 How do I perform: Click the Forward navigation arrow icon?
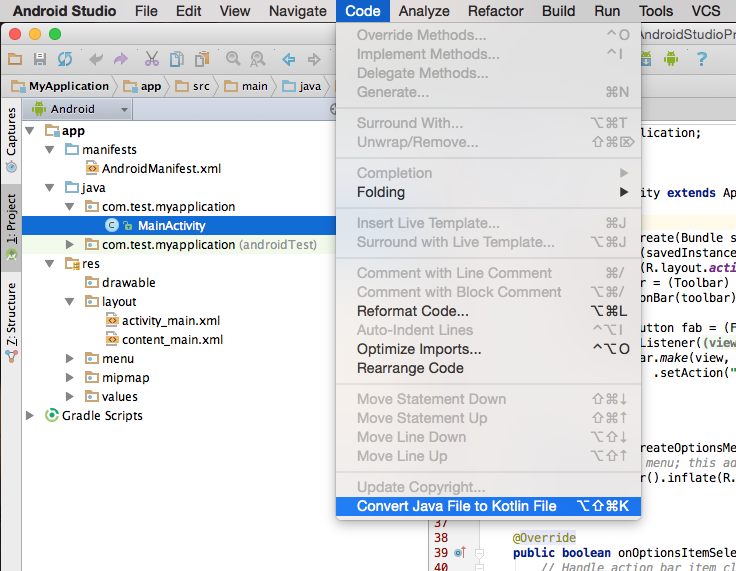pos(314,59)
